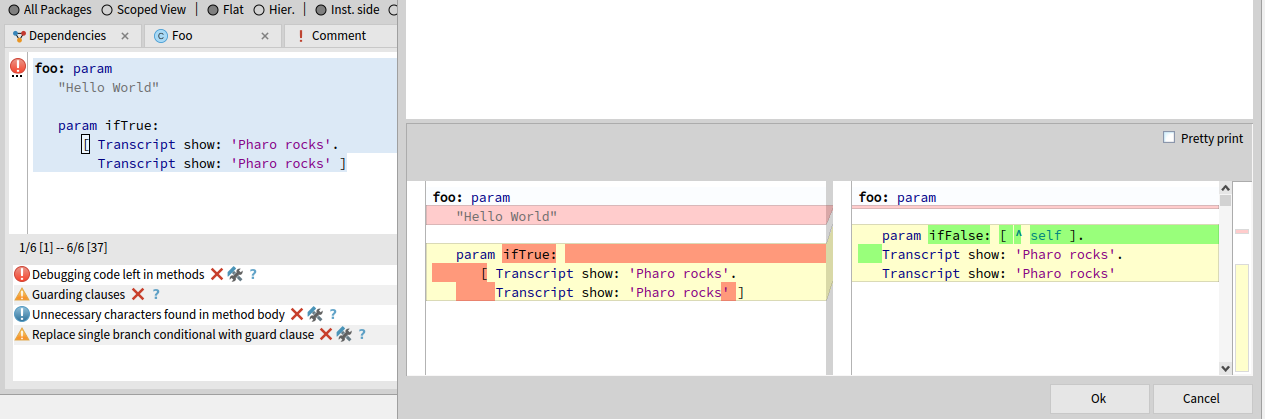This screenshot has height=419, width=1265.
Task: Click the "Hello World" comment in the editor
Action: point(108,88)
